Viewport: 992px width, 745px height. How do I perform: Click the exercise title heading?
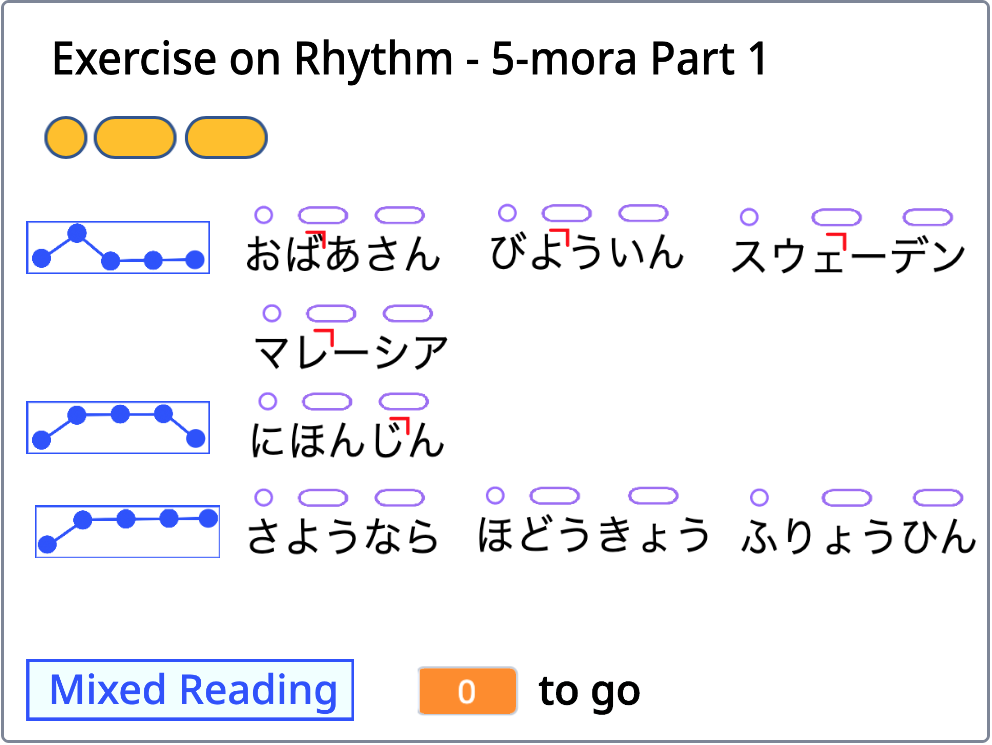pos(409,60)
